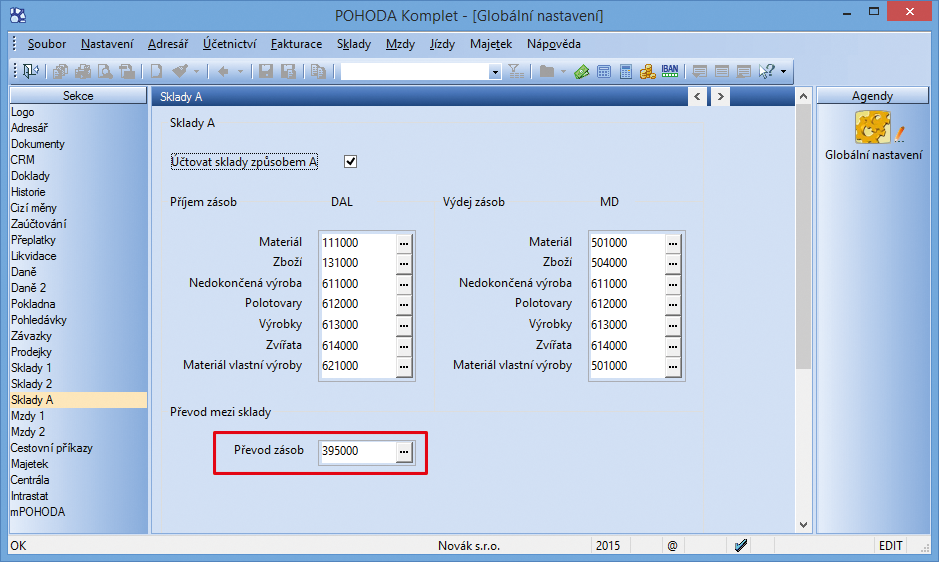Click the printer icon in the toolbar
The image size is (939, 562).
click(x=83, y=72)
